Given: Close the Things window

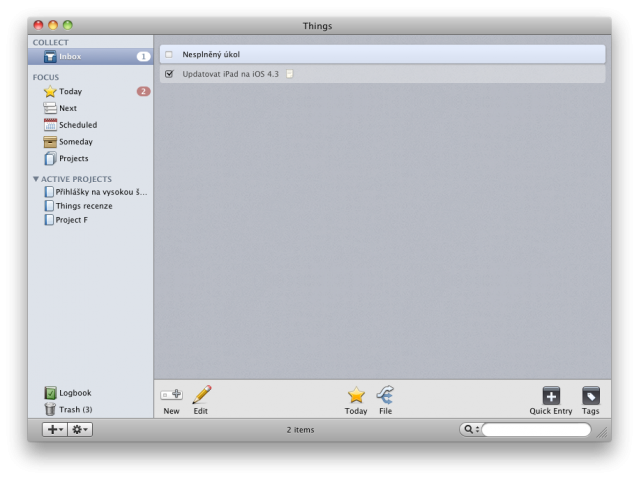Looking at the screenshot, I should [38, 25].
